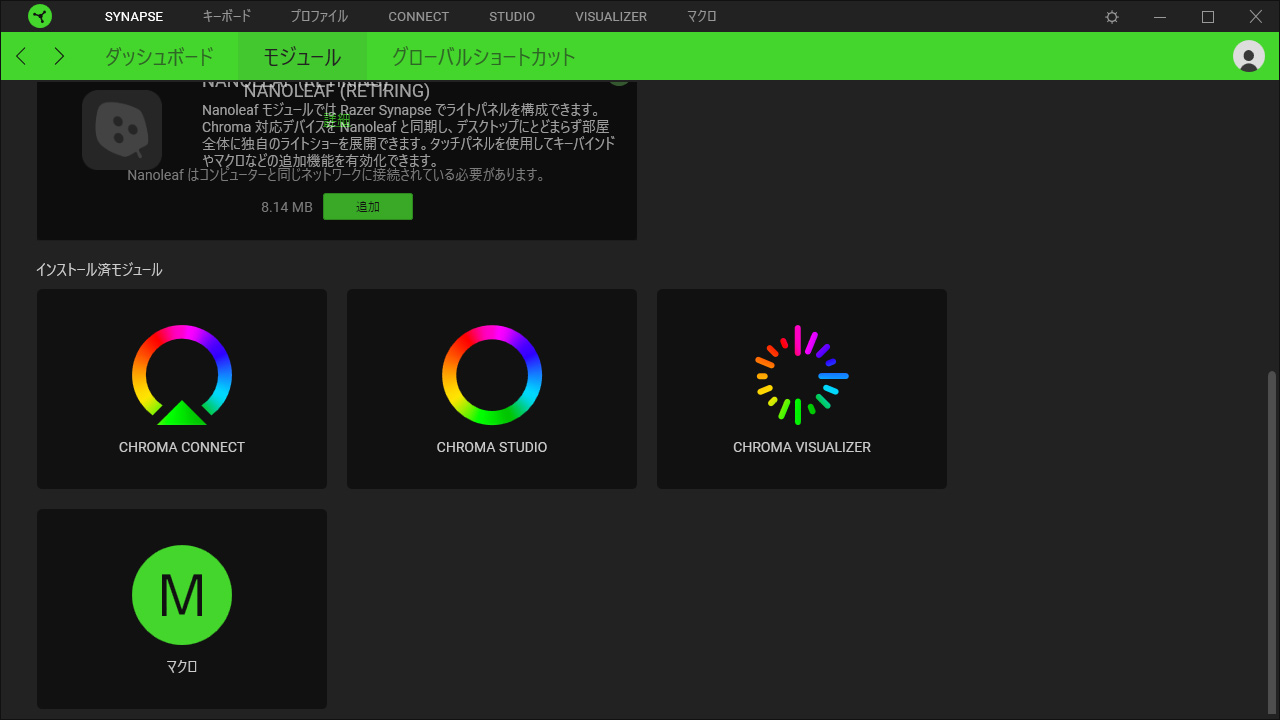The image size is (1280, 720).
Task: Click the Razer logo icon
Action: (x=40, y=16)
